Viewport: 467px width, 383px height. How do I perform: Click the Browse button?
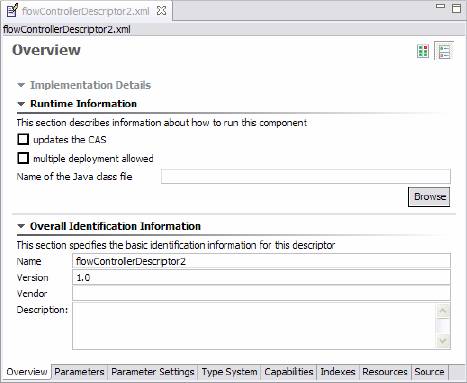point(429,197)
